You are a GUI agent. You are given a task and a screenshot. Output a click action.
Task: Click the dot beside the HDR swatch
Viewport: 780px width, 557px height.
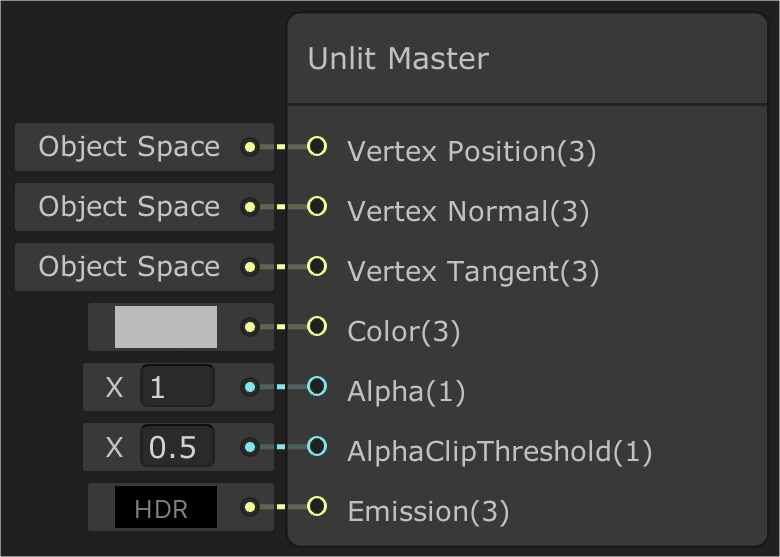click(250, 507)
